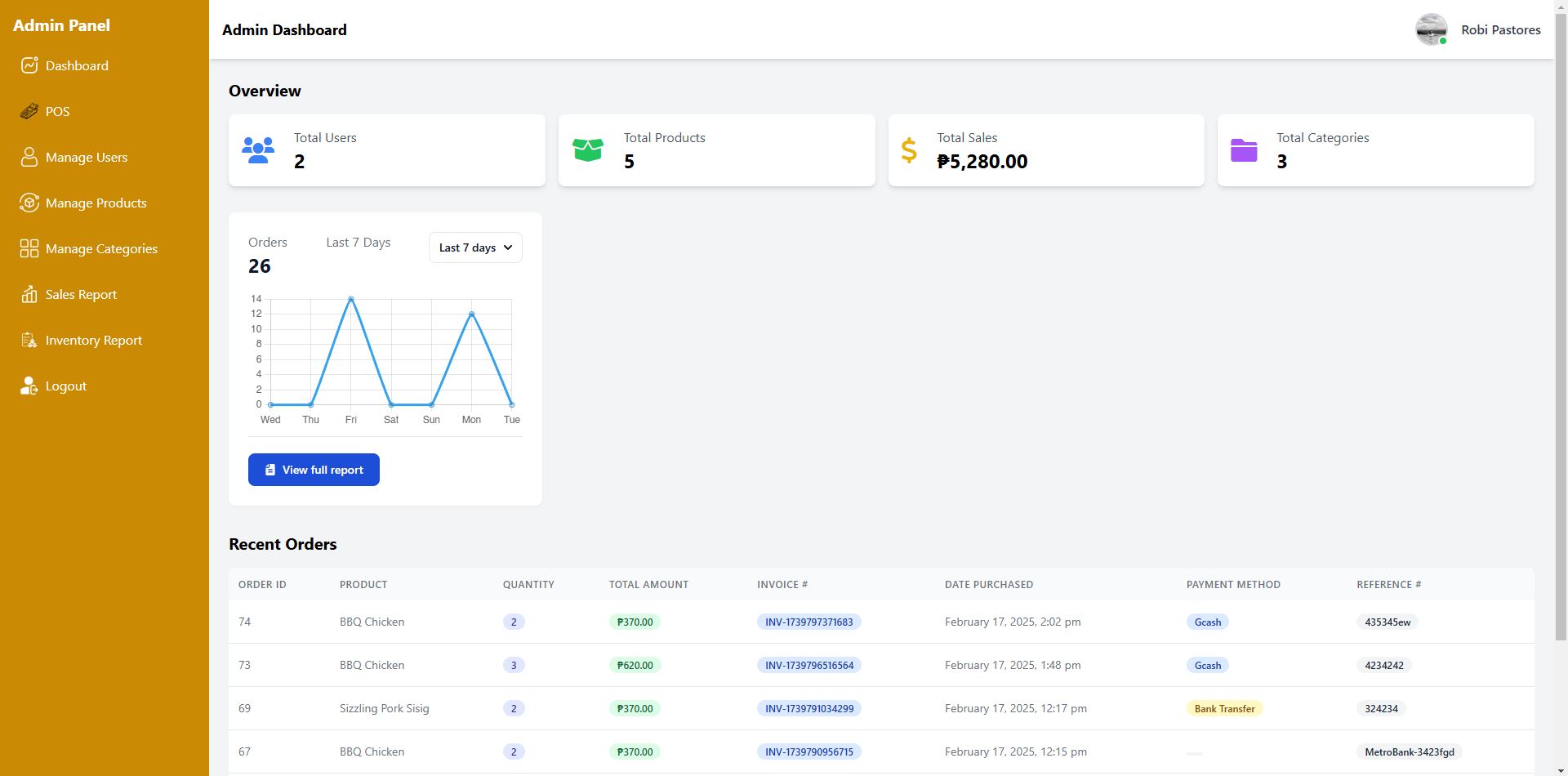Click the Orders count 26

(x=259, y=266)
